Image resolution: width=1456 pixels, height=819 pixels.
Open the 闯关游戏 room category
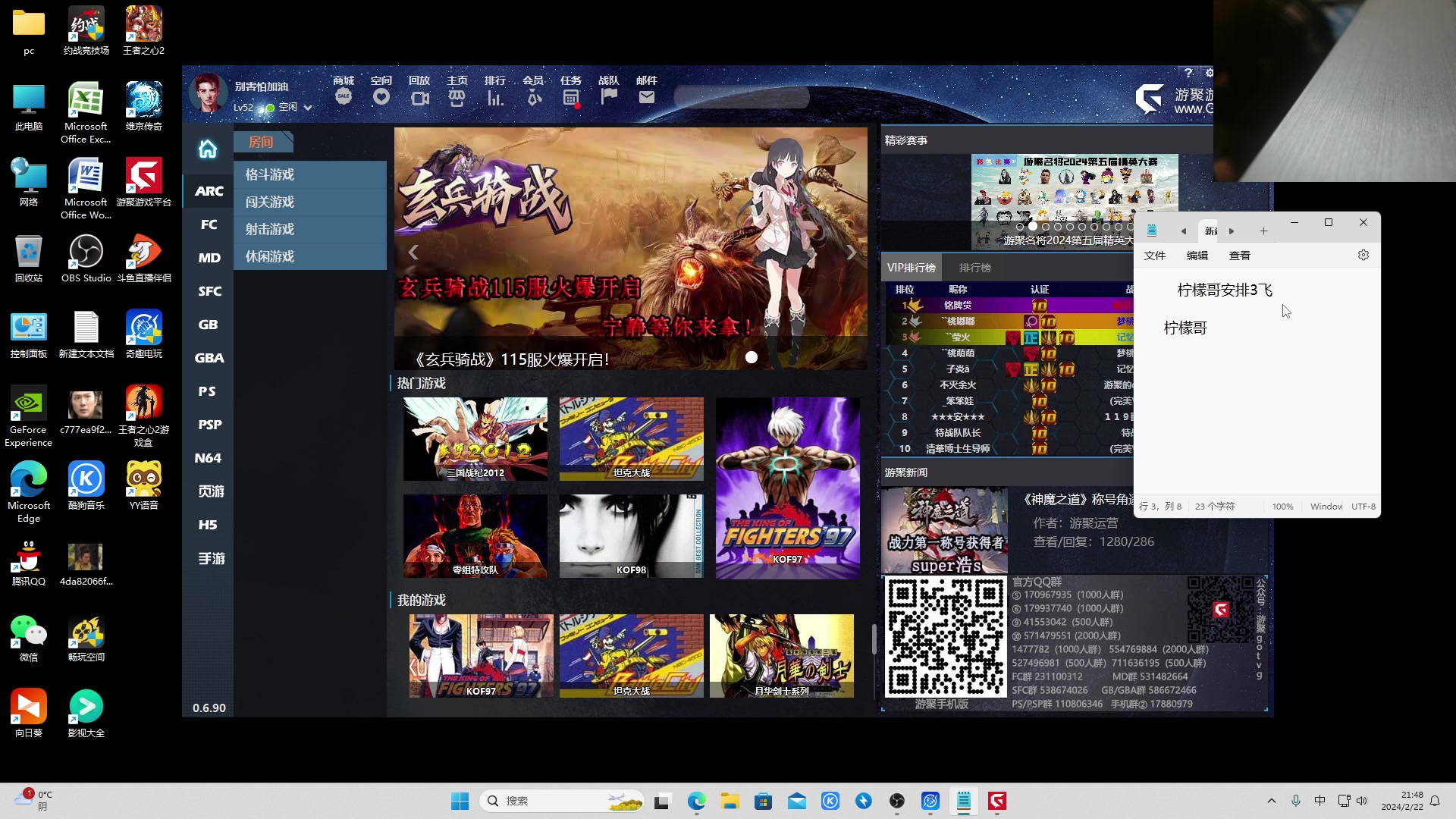310,202
